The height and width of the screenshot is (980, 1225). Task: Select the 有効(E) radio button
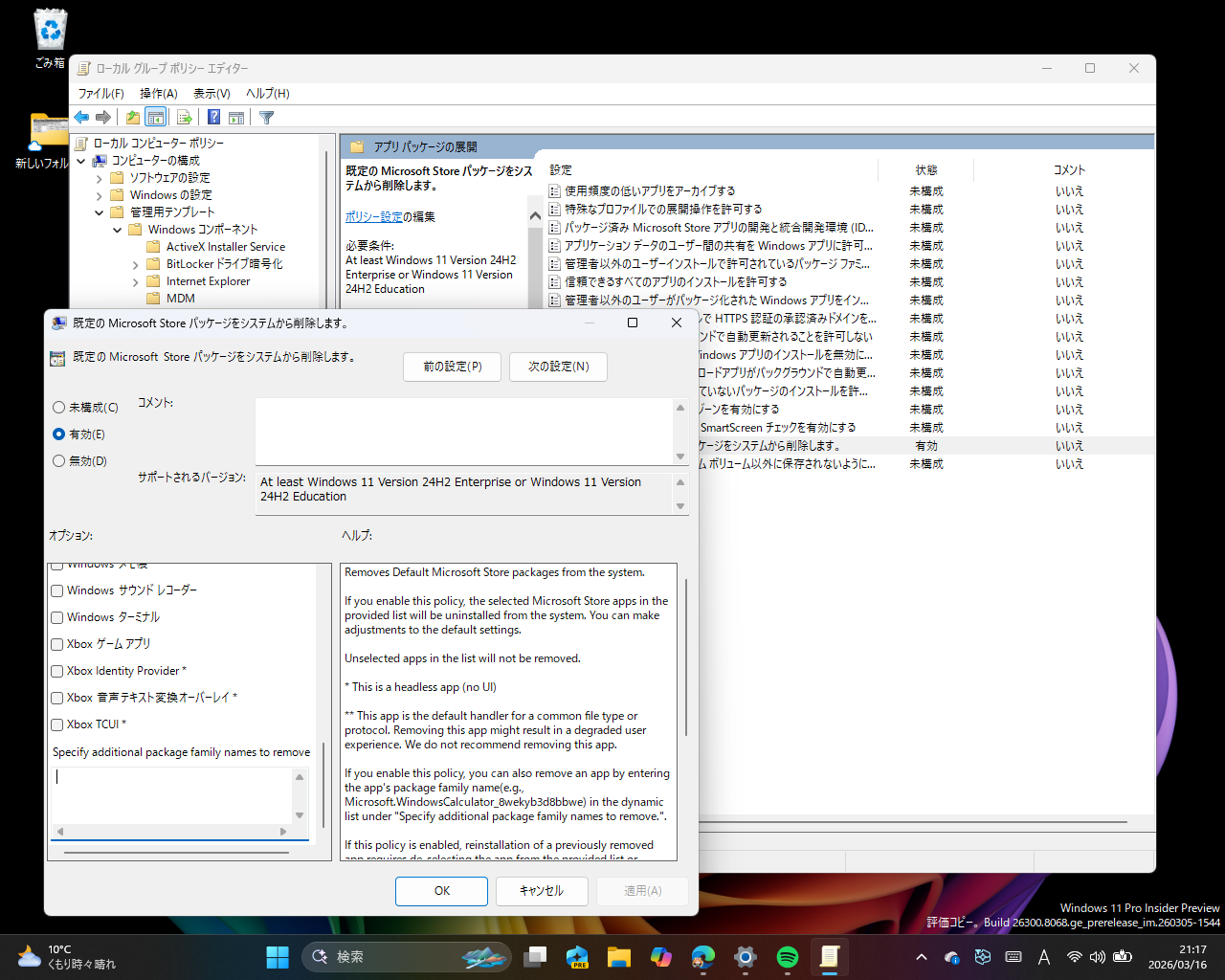click(59, 434)
